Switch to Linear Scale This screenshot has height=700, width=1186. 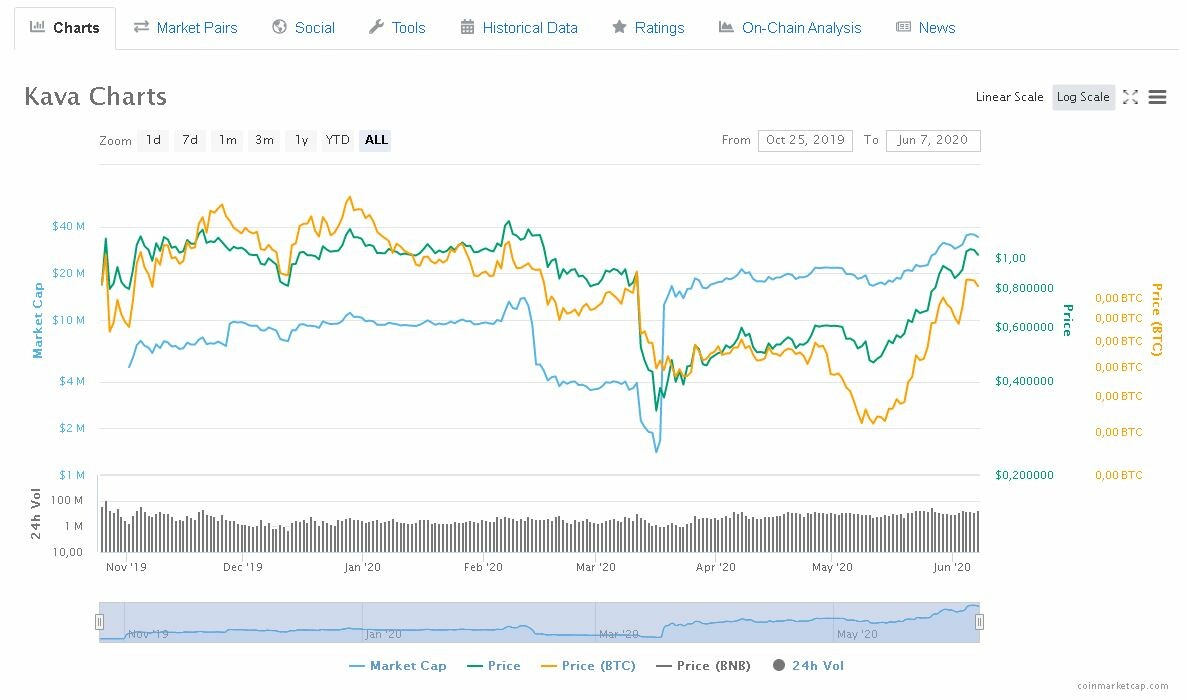click(1009, 97)
